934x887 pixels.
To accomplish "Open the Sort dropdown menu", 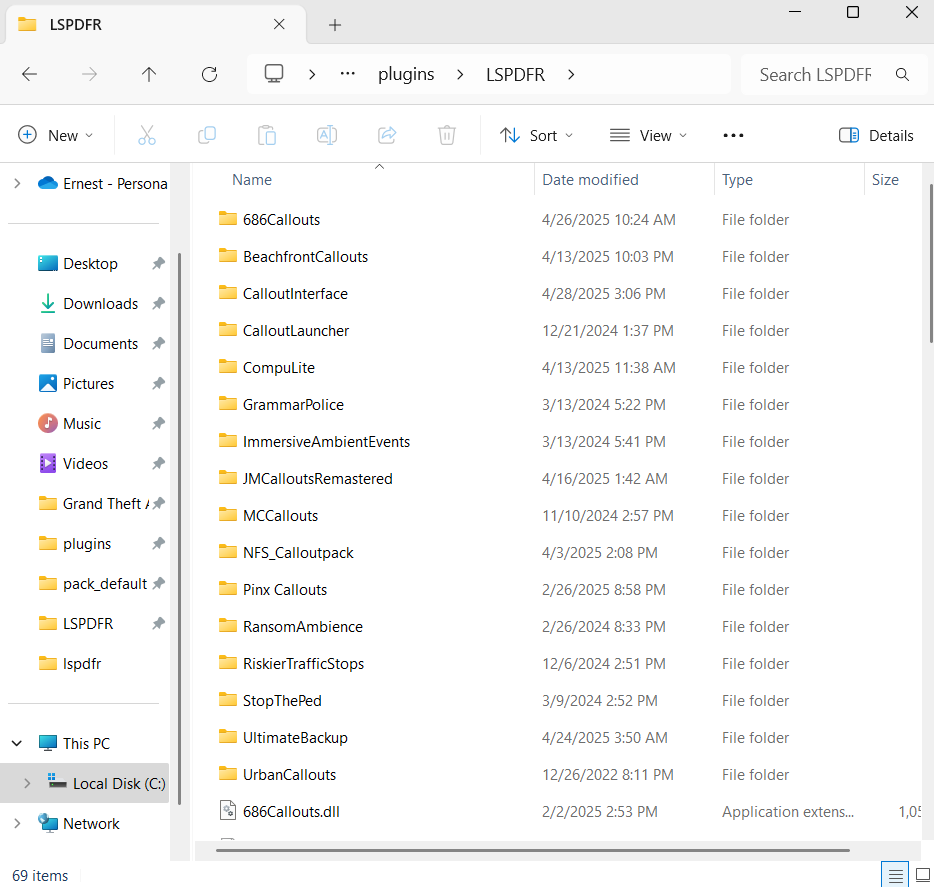I will click(x=537, y=135).
